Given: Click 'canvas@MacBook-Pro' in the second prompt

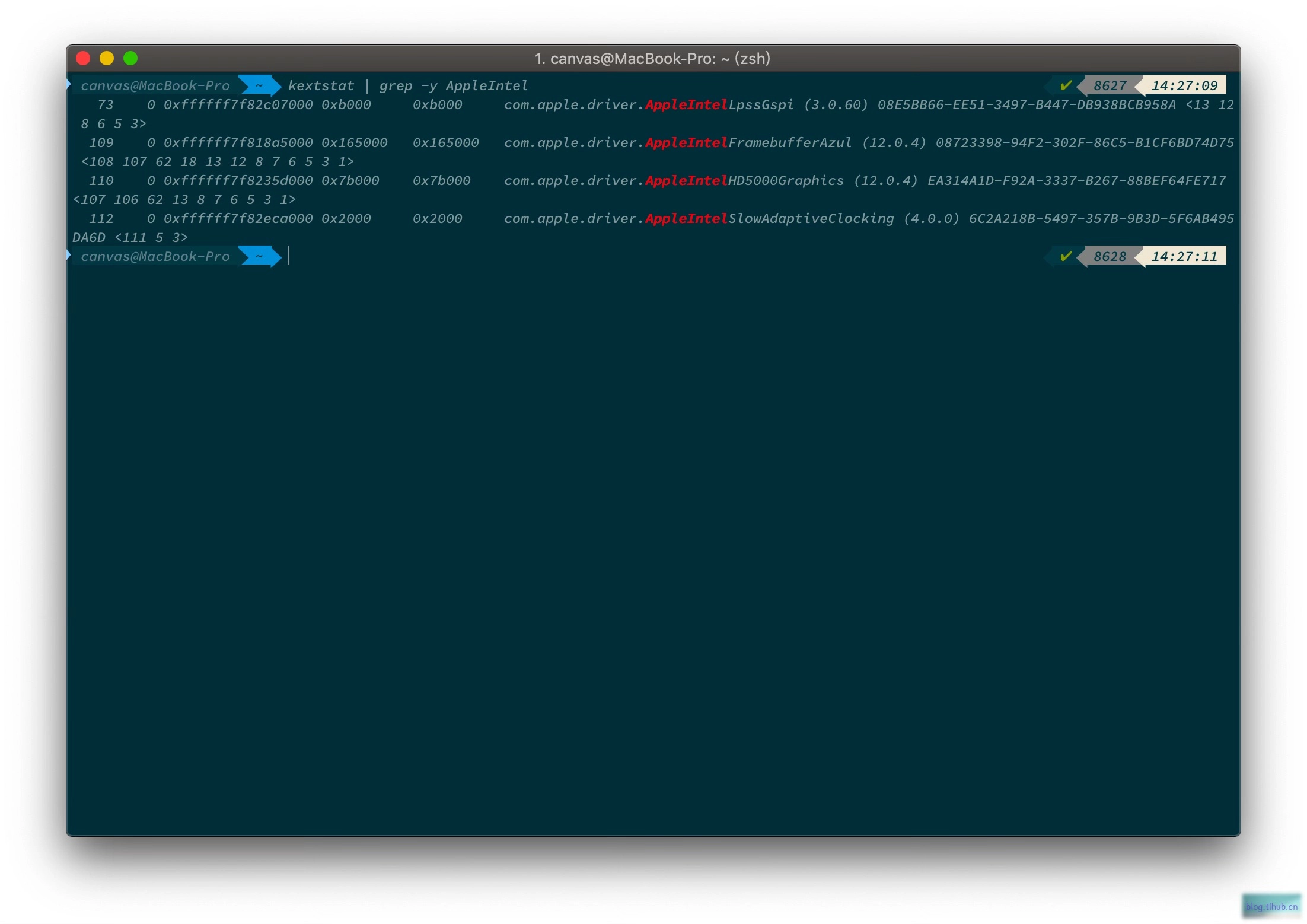Looking at the screenshot, I should [155, 257].
